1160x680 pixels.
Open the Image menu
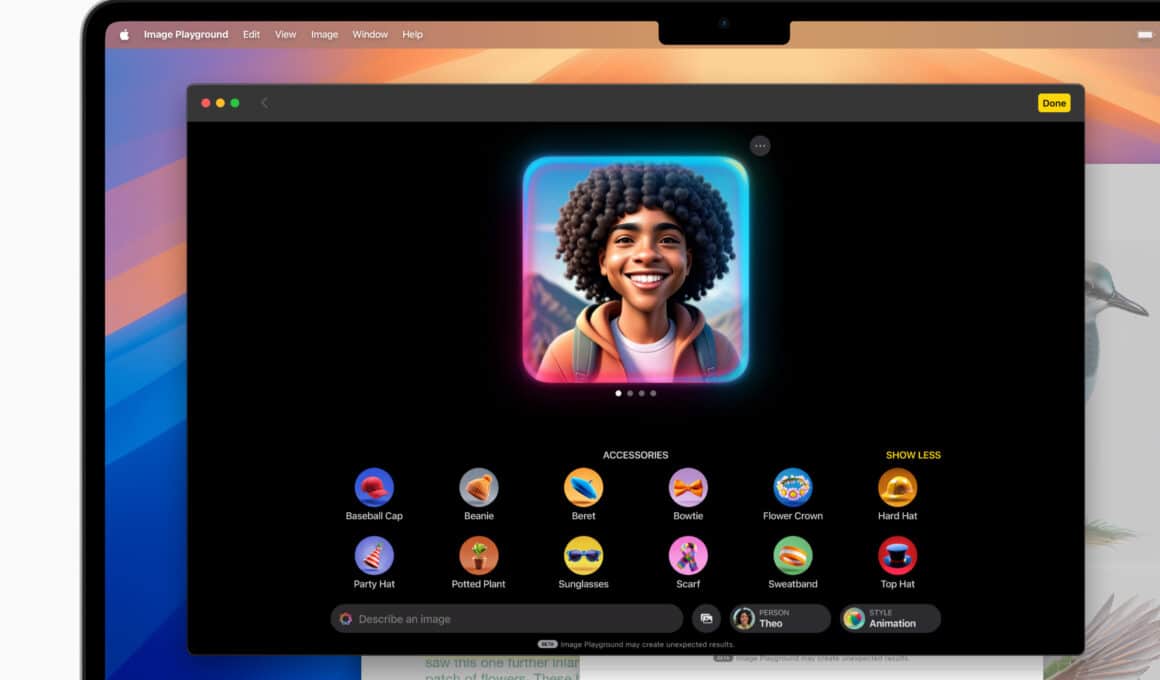pos(324,35)
